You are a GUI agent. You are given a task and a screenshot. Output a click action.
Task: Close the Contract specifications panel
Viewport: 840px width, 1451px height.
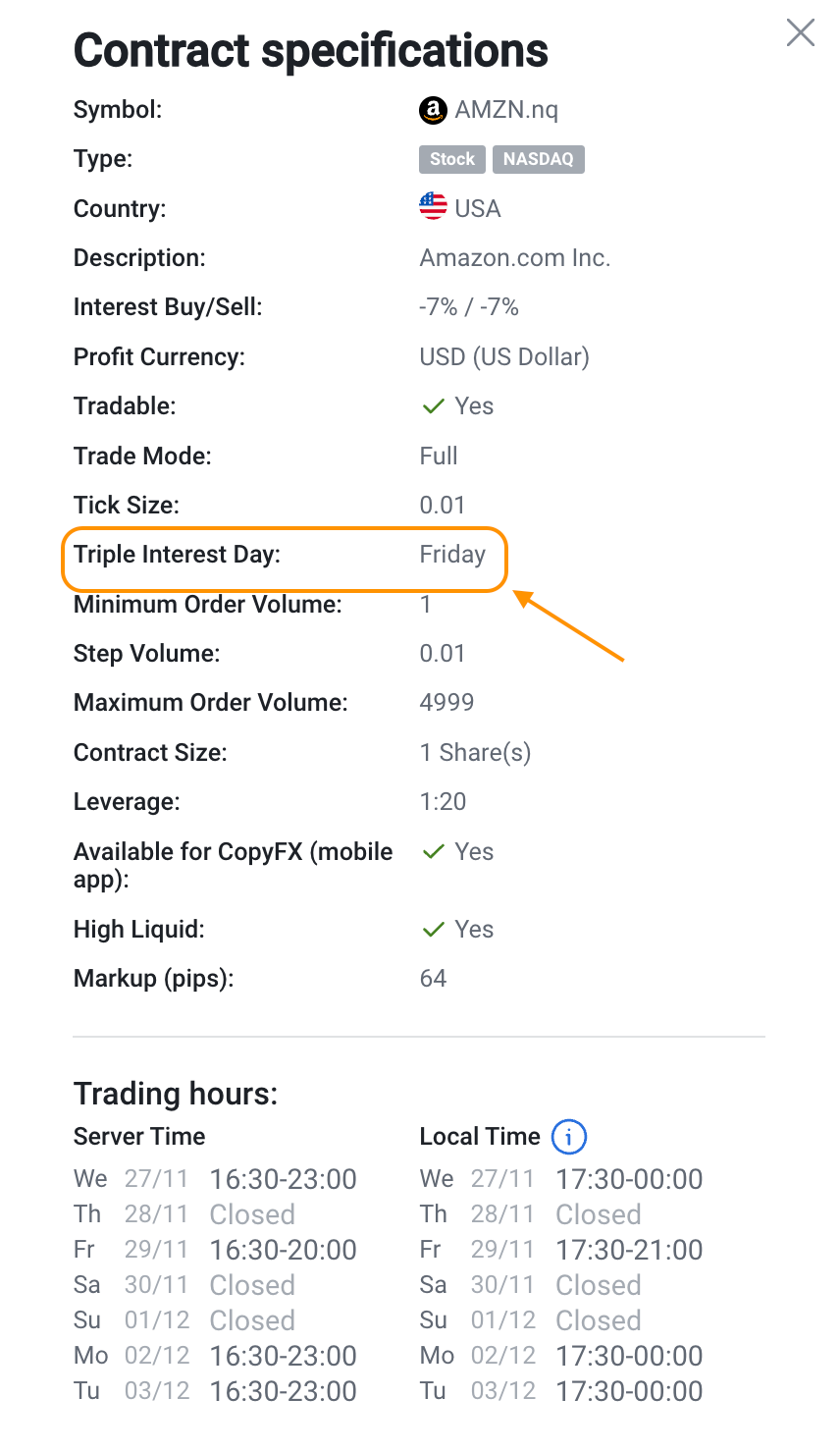(x=801, y=32)
